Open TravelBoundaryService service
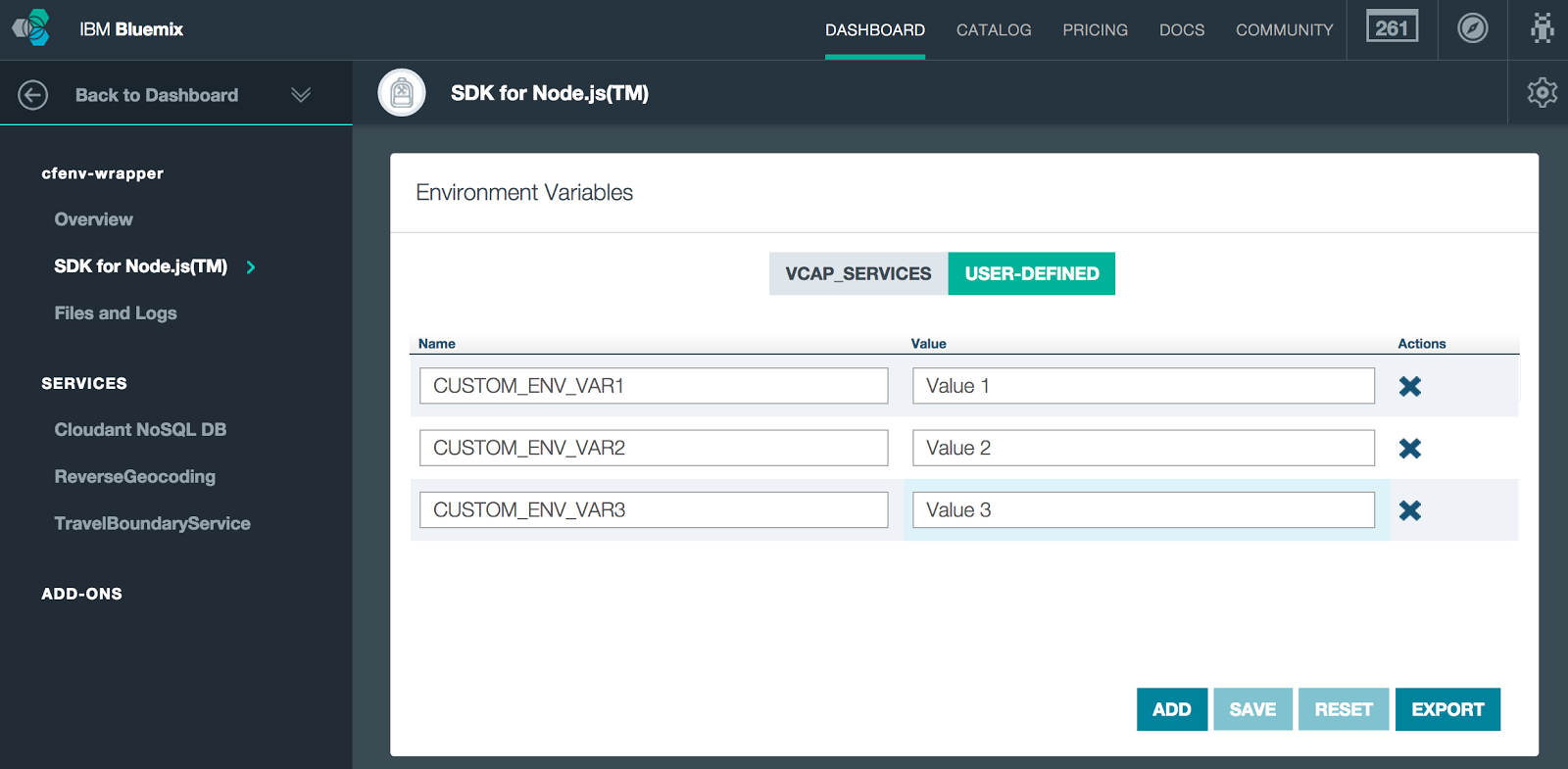Screen dimensions: 1568x769 (152, 524)
